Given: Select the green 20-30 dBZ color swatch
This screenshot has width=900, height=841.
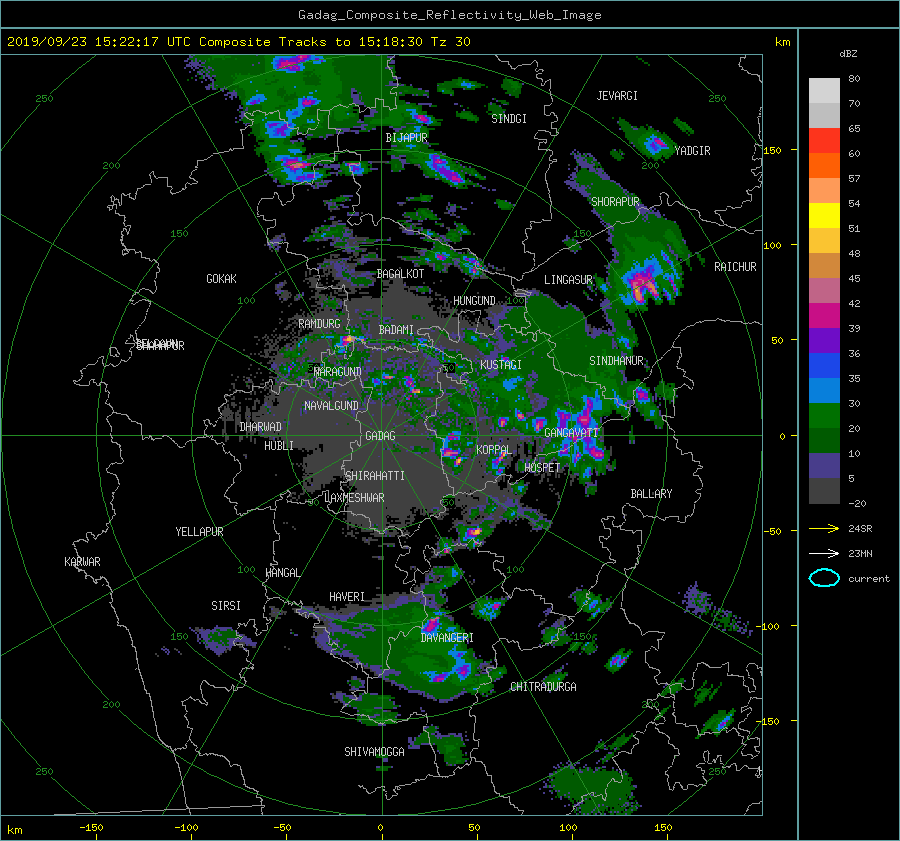Looking at the screenshot, I should 824,415.
